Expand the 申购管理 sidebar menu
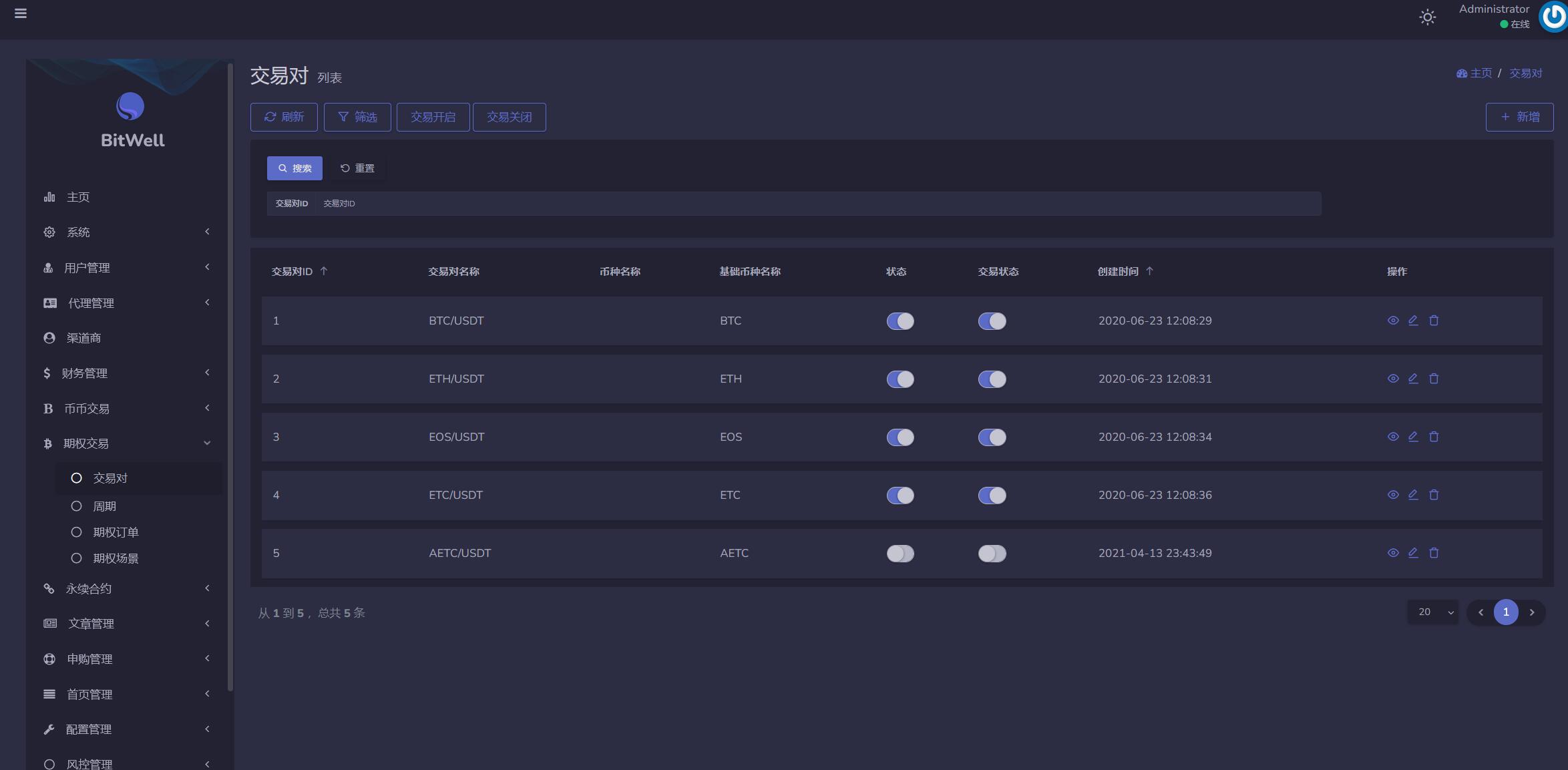Viewport: 1568px width, 770px height. click(127, 659)
